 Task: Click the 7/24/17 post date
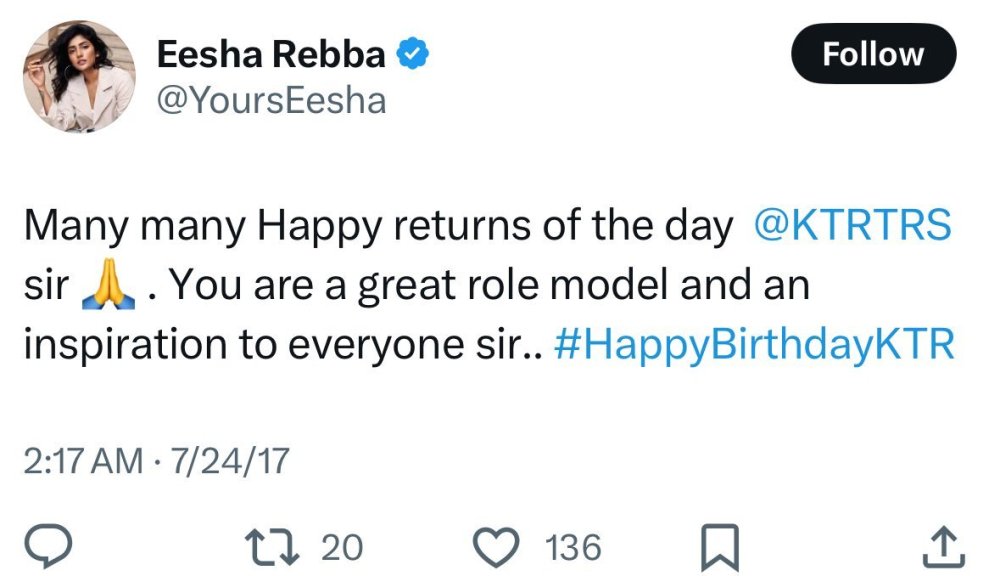231,461
